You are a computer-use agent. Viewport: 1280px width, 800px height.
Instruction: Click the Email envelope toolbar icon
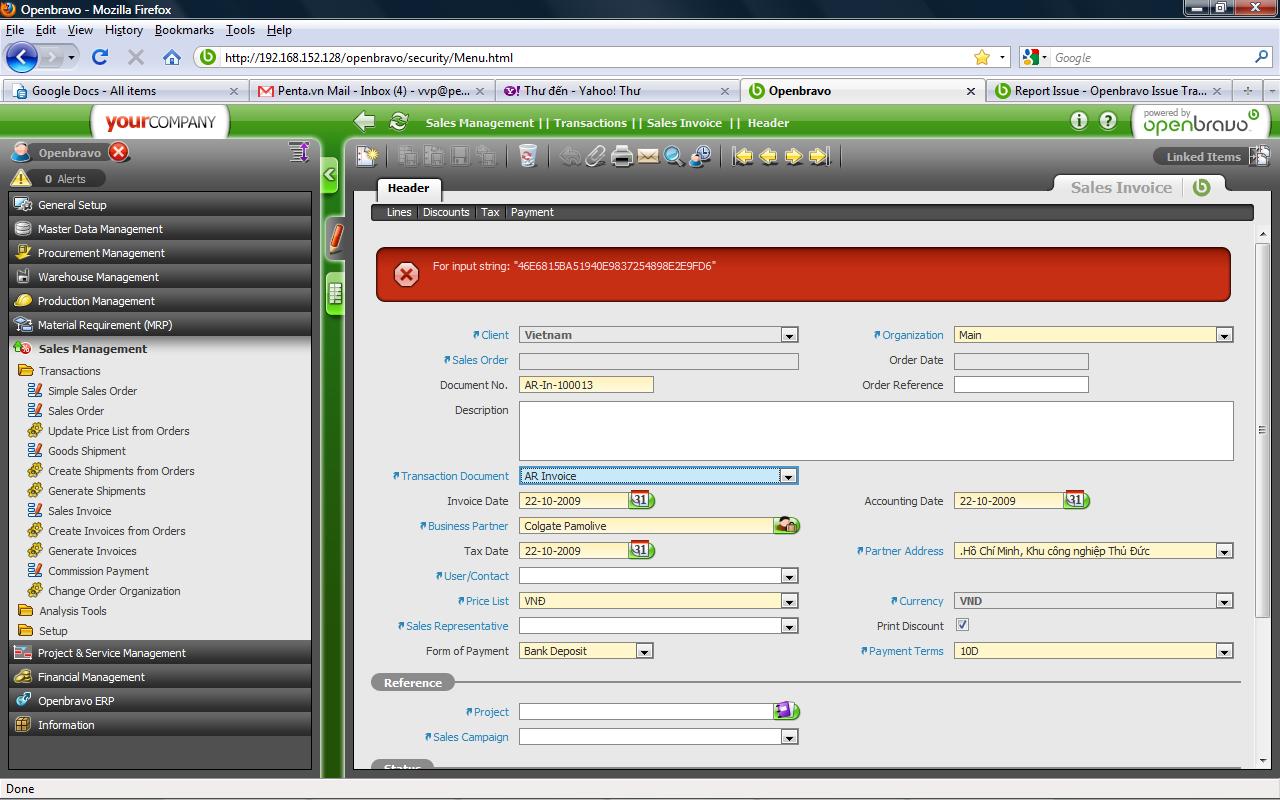(648, 156)
